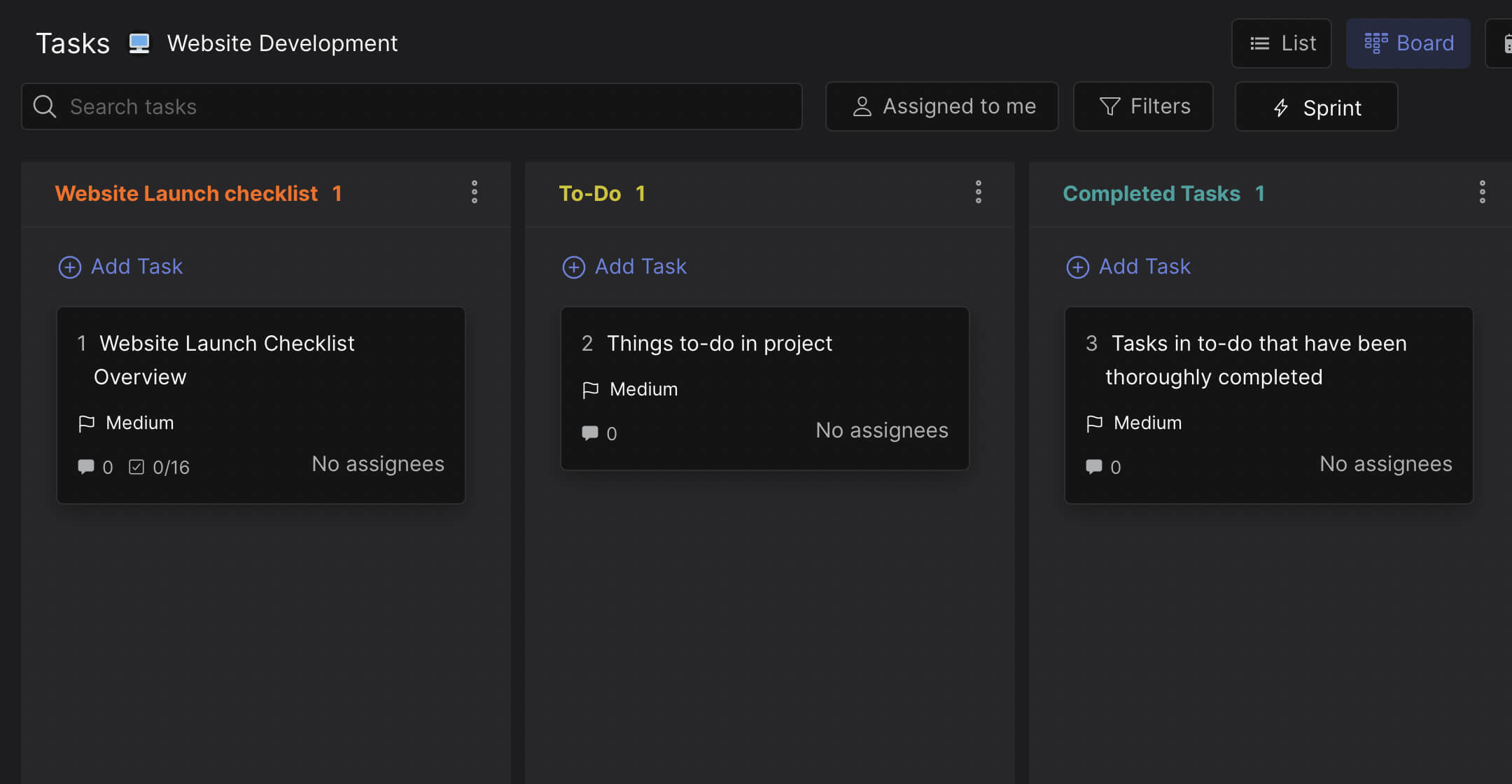1512x784 pixels.
Task: Click the flag icon on Things to-do in project
Action: pos(590,390)
